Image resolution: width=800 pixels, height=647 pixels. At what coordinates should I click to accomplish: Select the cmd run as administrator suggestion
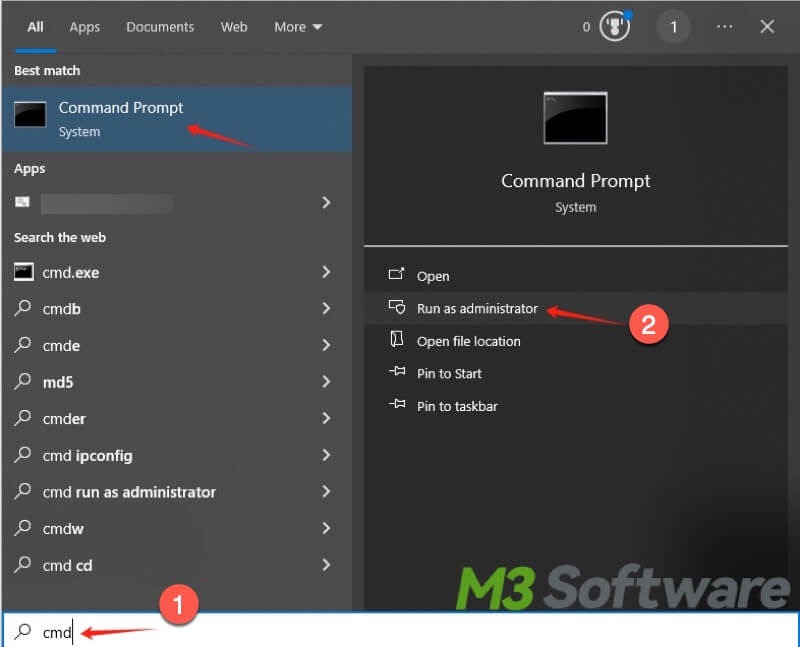pos(129,492)
